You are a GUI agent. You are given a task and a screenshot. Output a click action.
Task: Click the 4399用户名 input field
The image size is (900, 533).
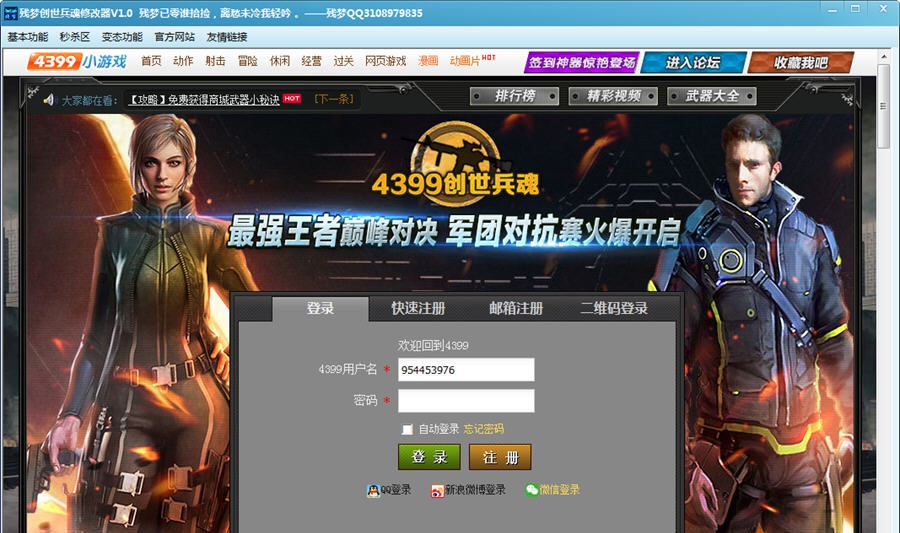[466, 370]
